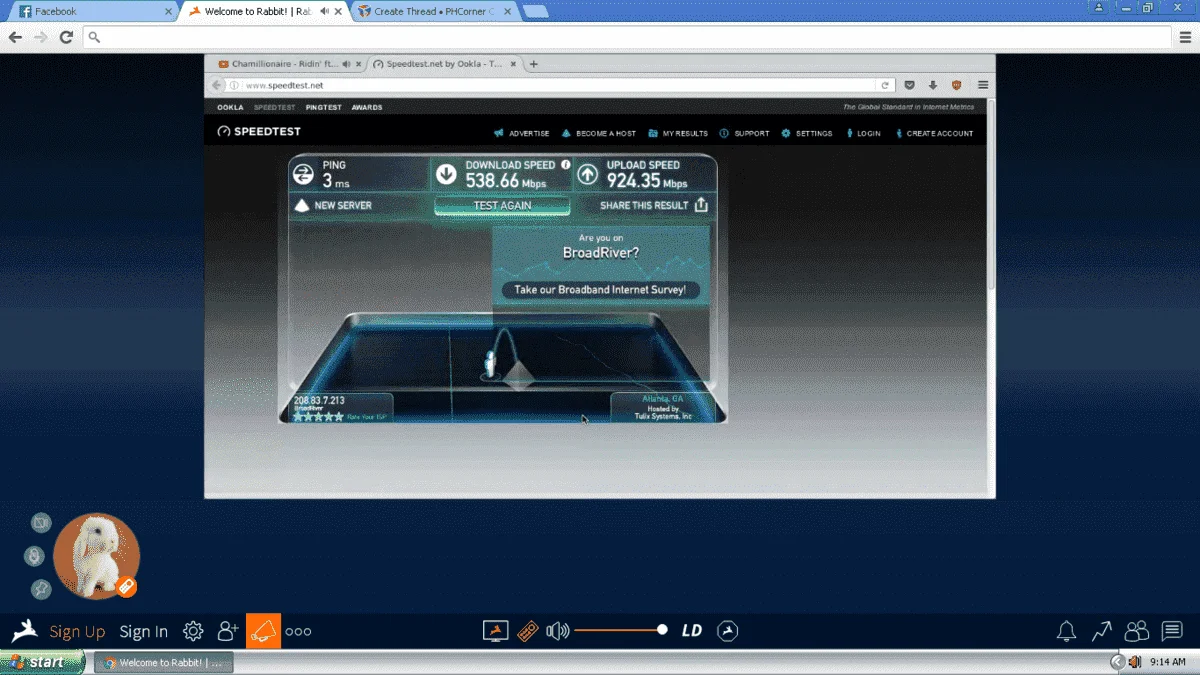Screen dimensions: 1200x675
Task: Click Welcome to Rabbit taskbar item
Action: pyautogui.click(x=164, y=662)
